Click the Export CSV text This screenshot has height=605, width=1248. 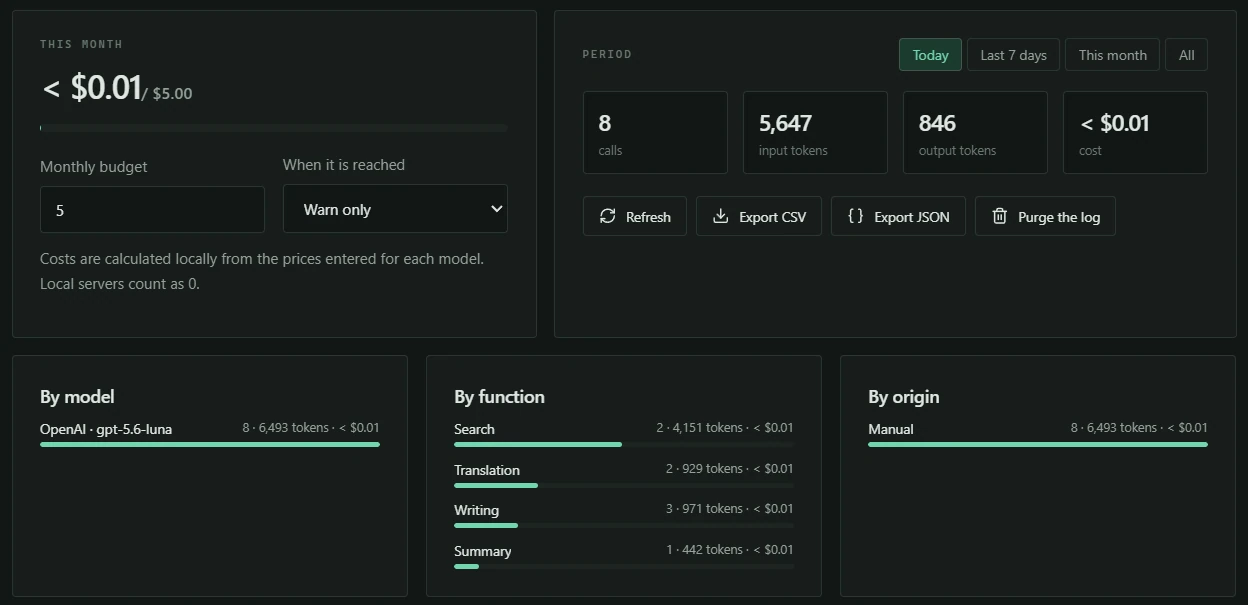(772, 217)
